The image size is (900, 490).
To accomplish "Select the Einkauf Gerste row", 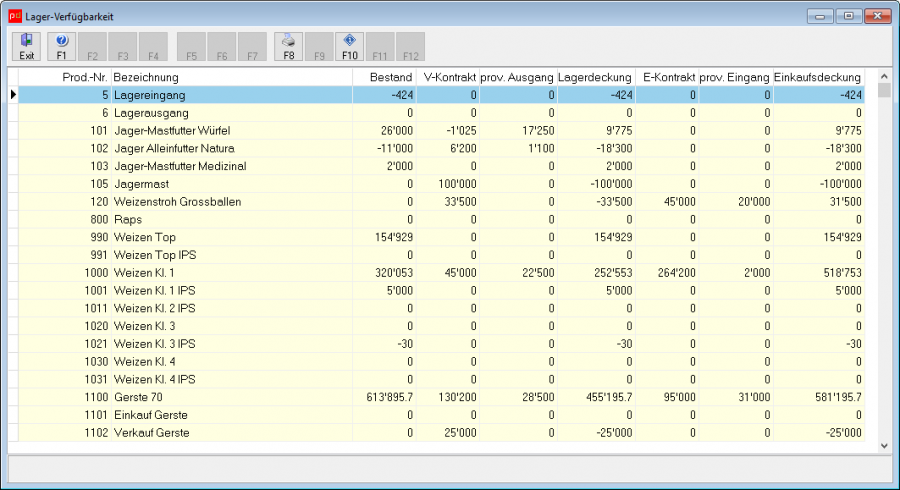I will click(441, 415).
